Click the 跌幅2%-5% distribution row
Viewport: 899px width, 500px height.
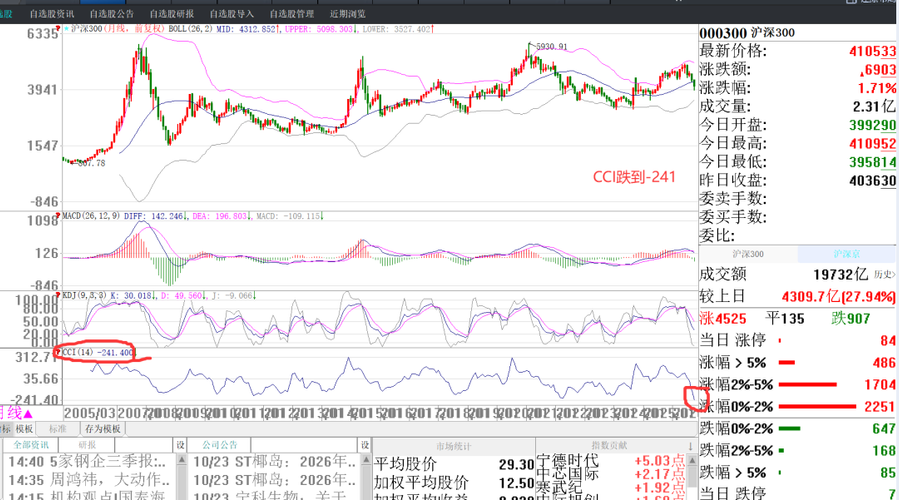[798, 451]
